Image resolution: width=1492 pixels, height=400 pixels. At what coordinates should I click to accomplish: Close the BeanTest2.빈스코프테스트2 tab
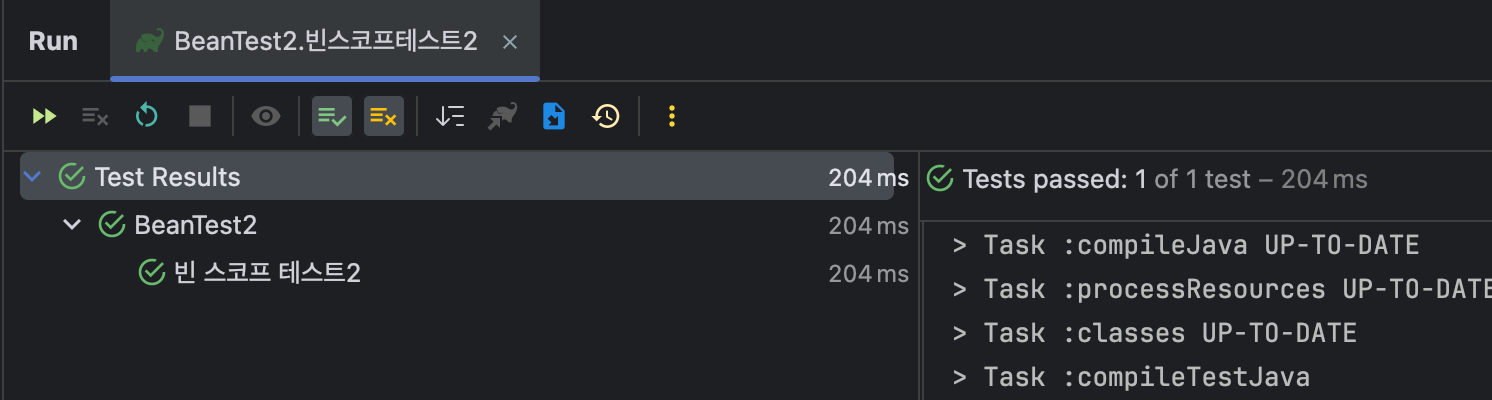(509, 42)
